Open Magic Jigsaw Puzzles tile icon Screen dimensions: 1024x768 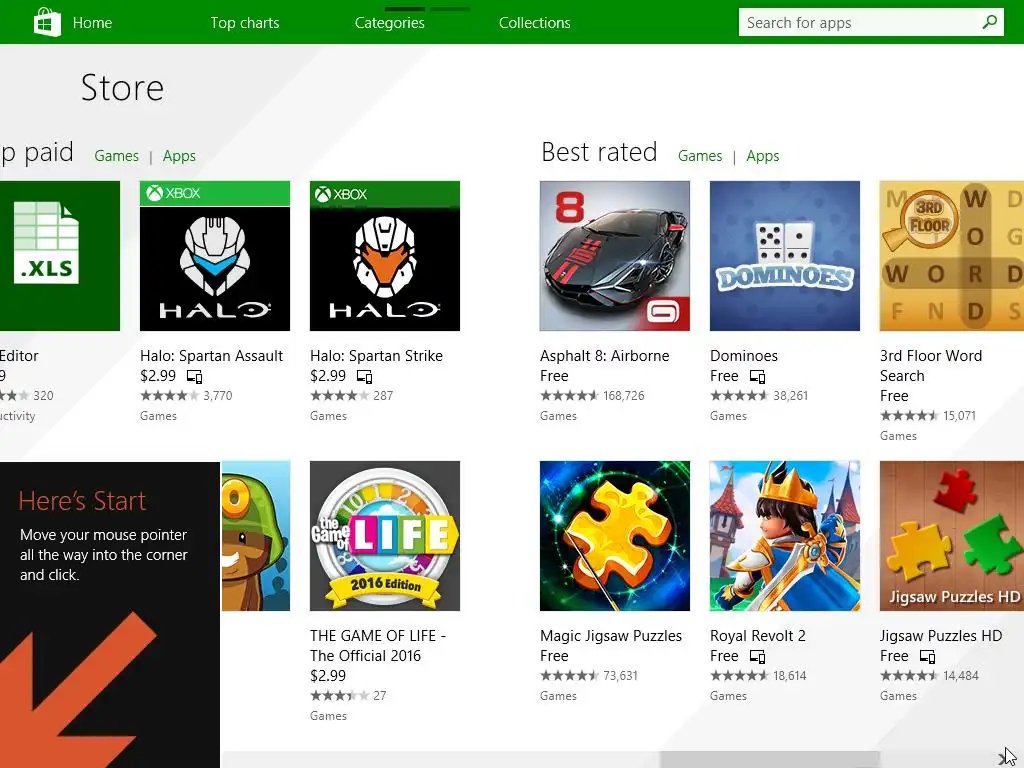(x=615, y=536)
